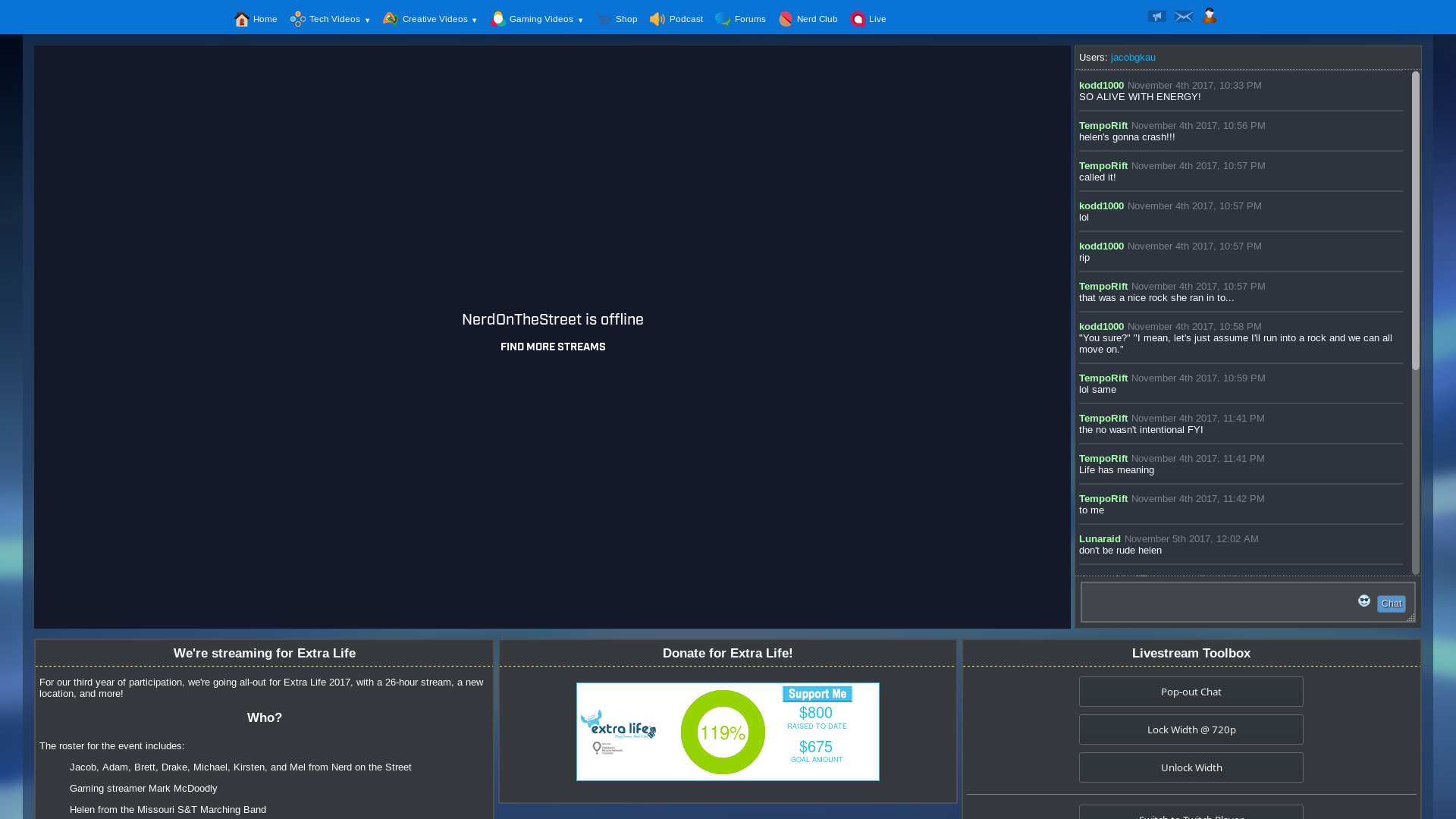Screen dimensions: 1456x819
Task: Open the emoji picker in chat
Action: [1364, 601]
